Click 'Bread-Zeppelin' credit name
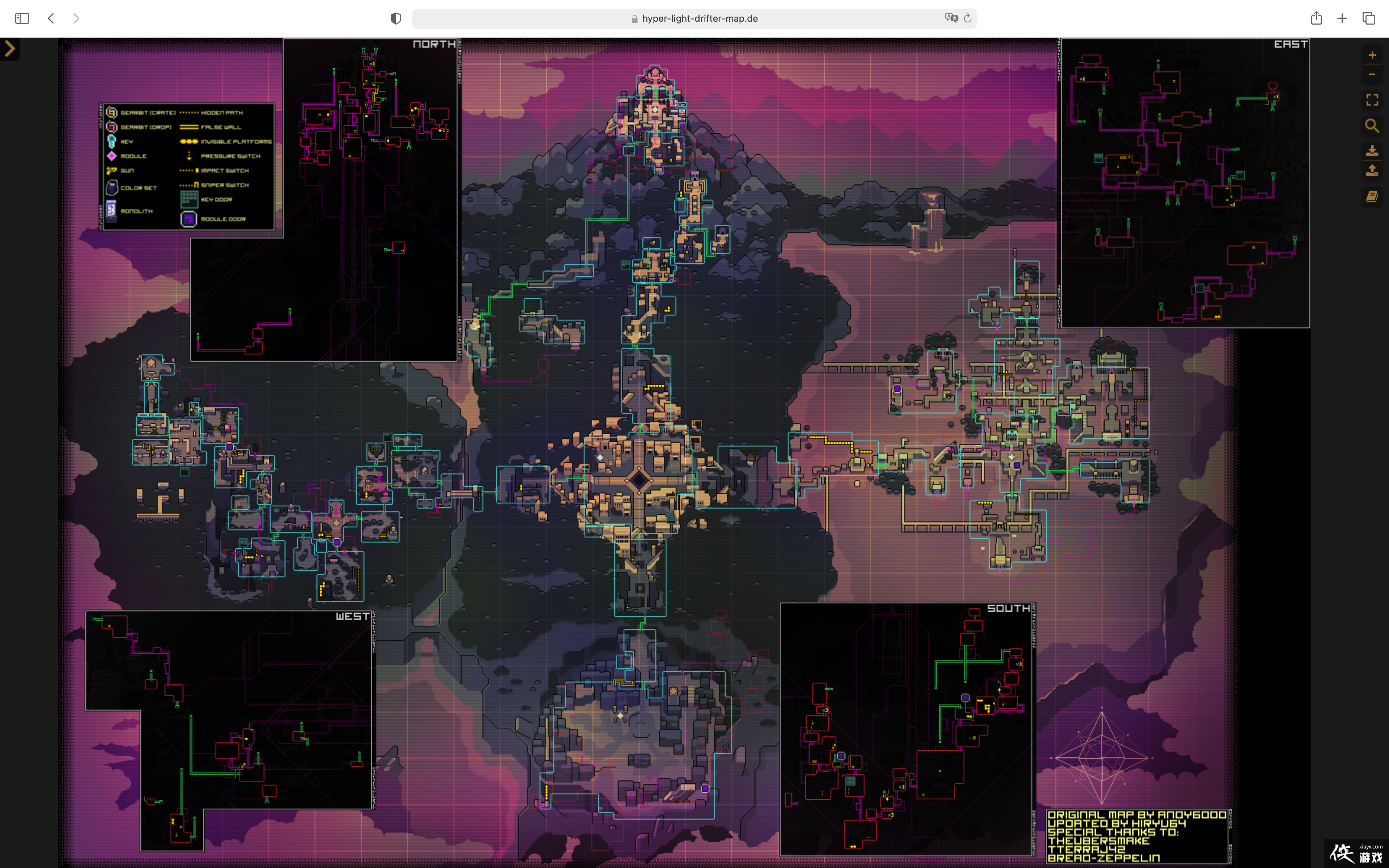This screenshot has height=868, width=1389. pyautogui.click(x=1104, y=858)
